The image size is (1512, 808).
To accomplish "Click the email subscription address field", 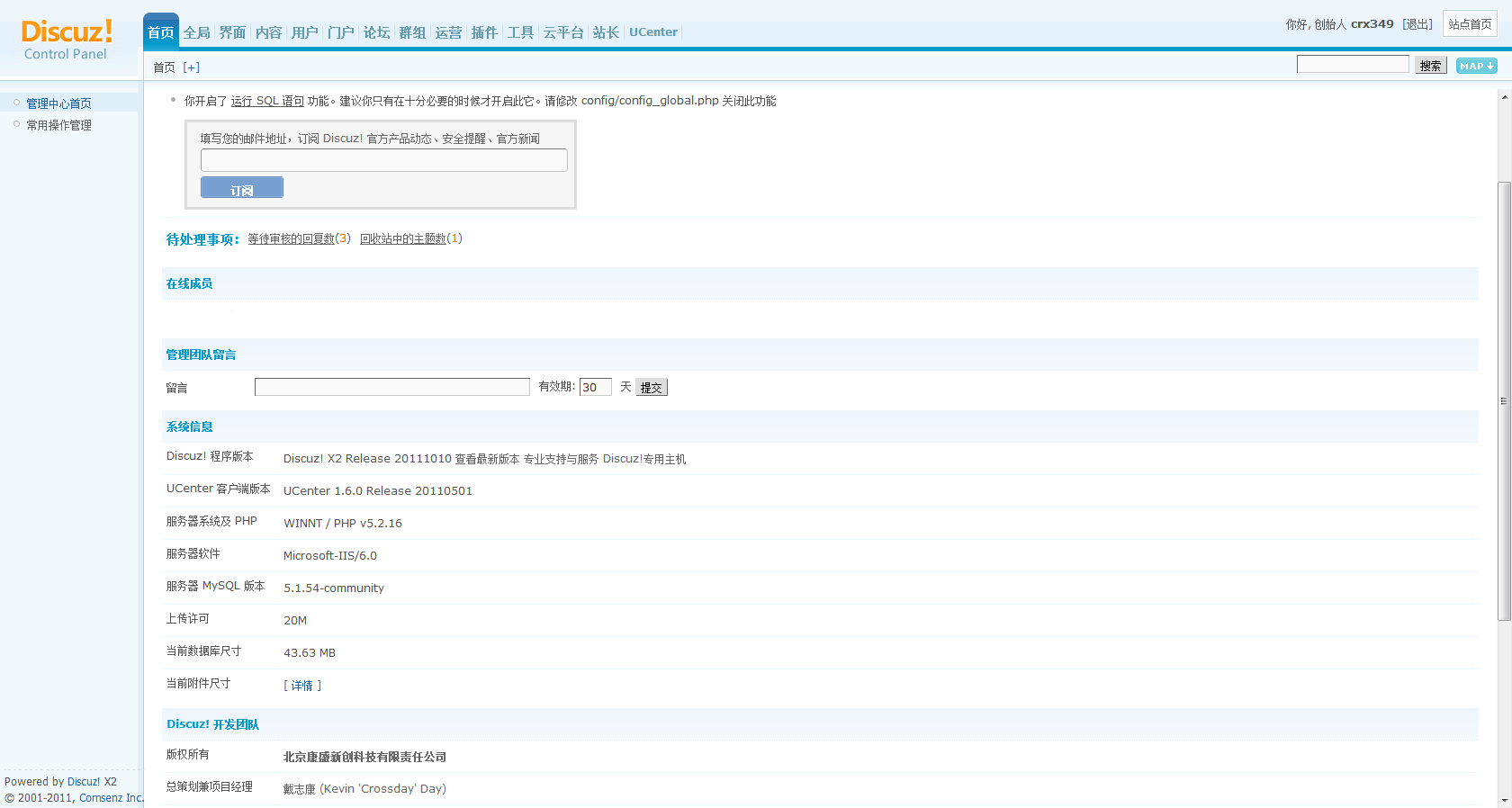I will 384,160.
